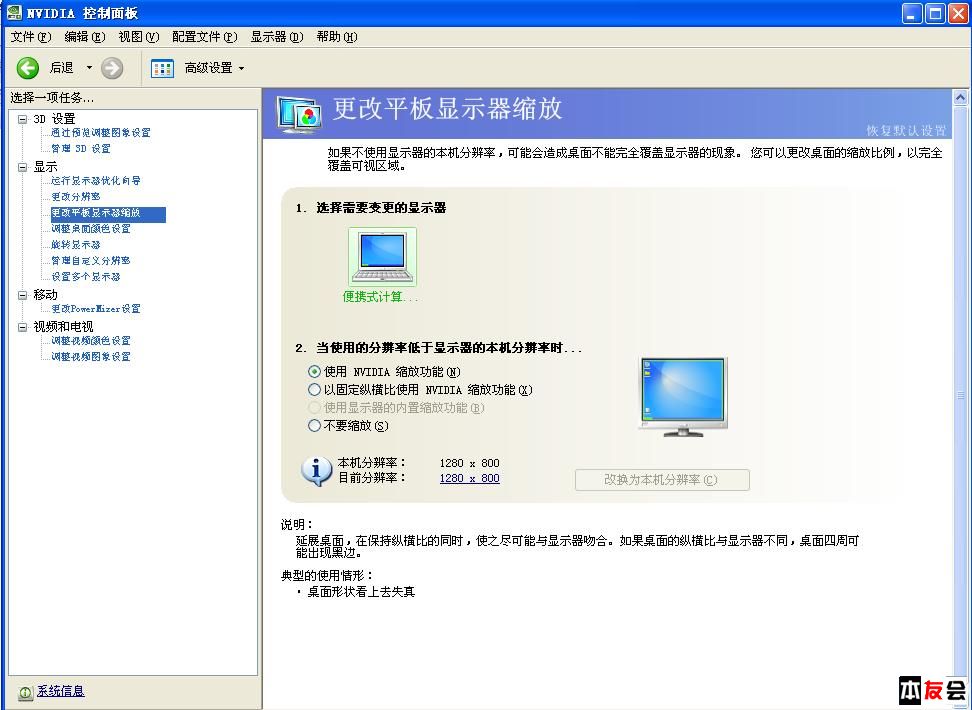Open the 高级设置 dropdown arrow
972x710 pixels.
[241, 68]
